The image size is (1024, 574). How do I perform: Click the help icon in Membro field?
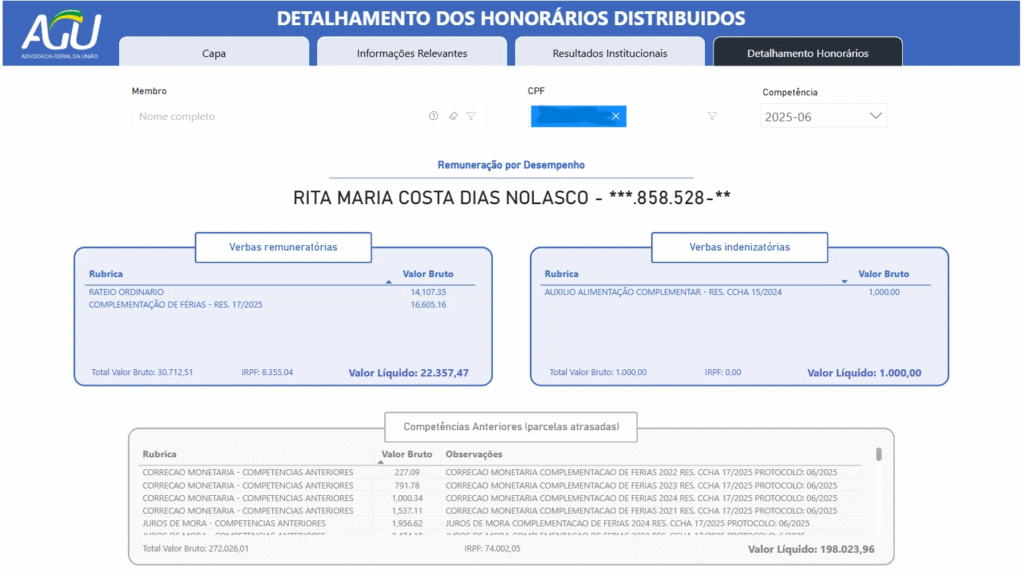click(x=433, y=116)
